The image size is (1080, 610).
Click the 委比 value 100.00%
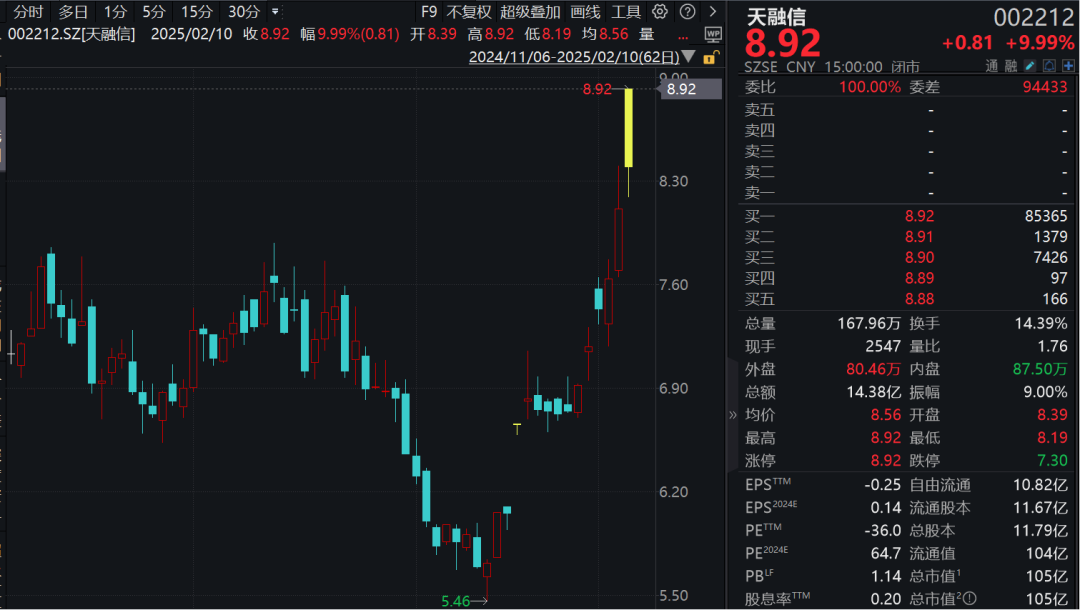(869, 87)
